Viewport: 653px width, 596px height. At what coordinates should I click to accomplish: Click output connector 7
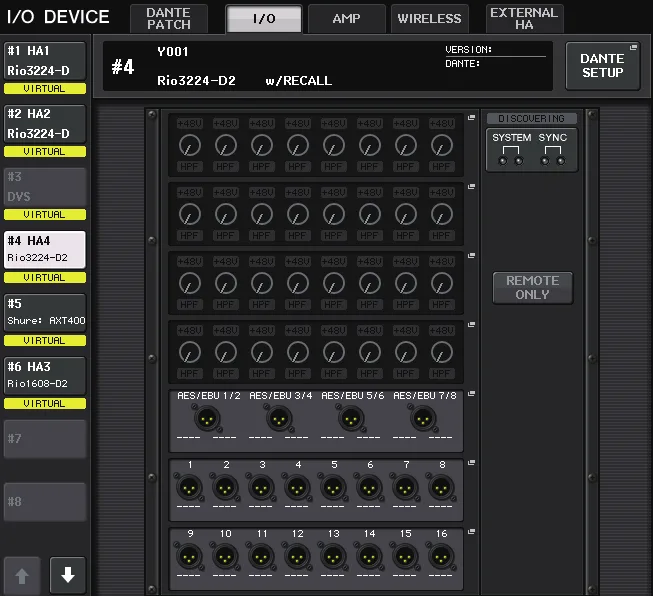coord(405,487)
